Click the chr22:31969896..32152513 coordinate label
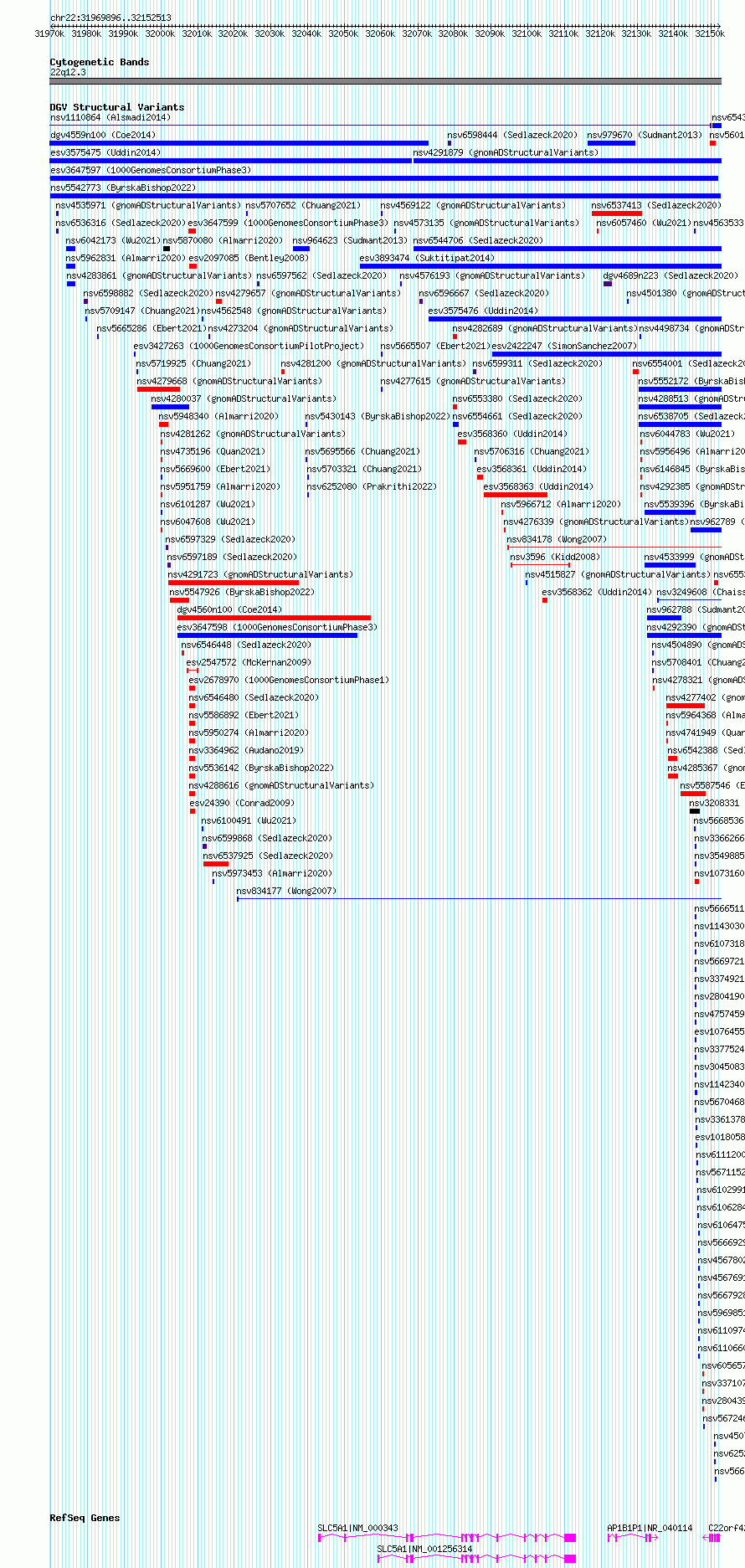This screenshot has height=1568, width=745. (x=110, y=18)
